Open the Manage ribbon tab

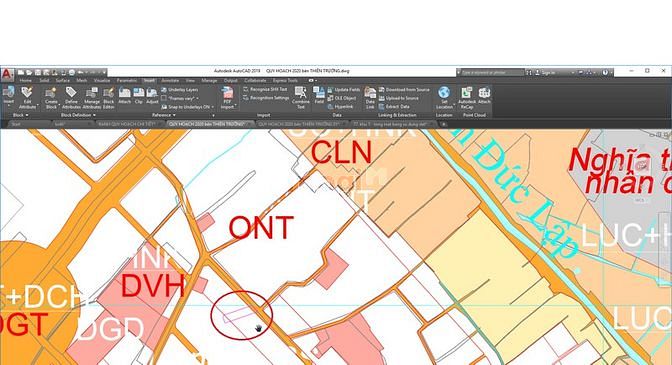click(209, 81)
